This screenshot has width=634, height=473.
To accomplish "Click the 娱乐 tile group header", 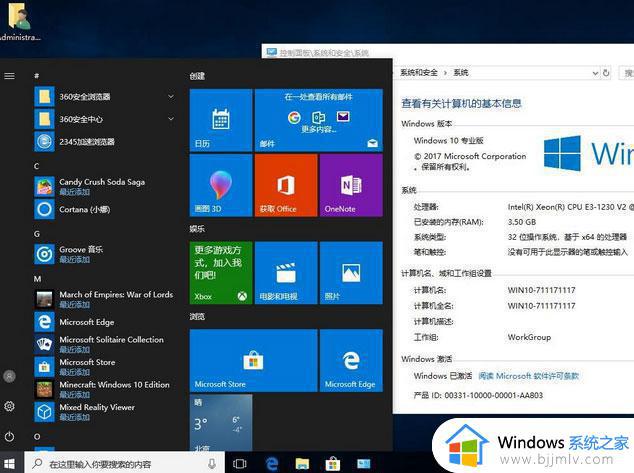I will pyautogui.click(x=197, y=229).
